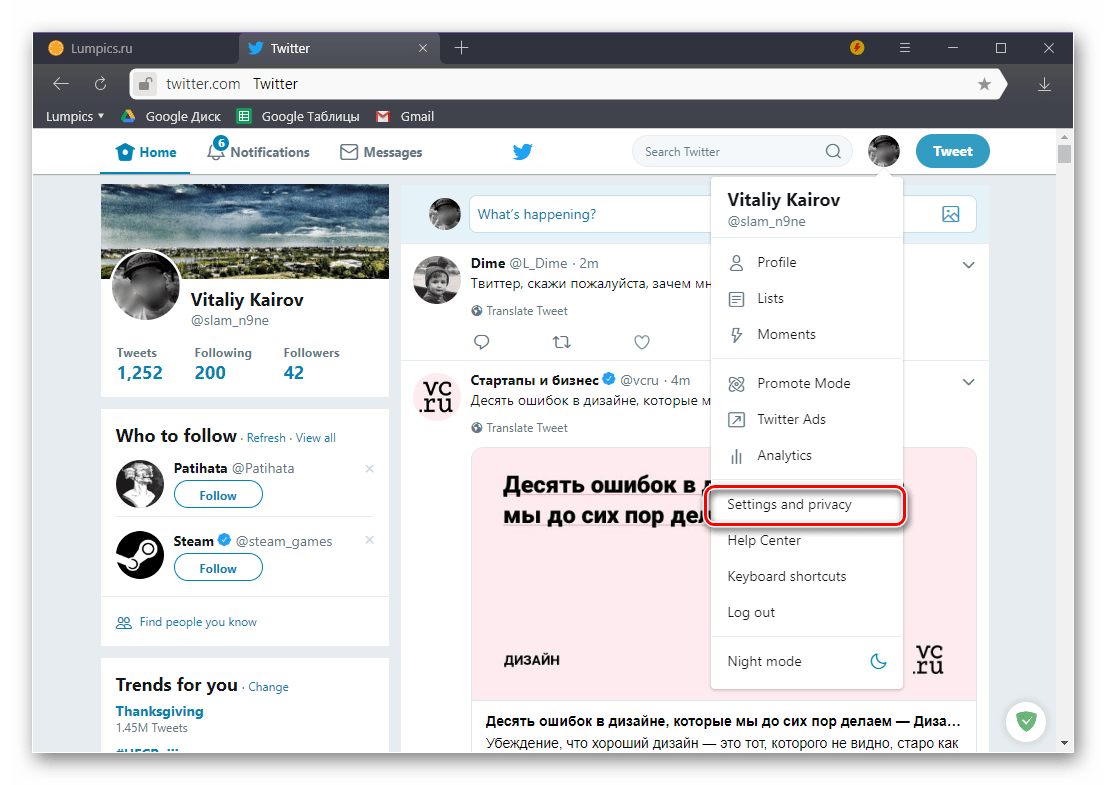Screen dimensions: 1106x785
Task: Toggle Night mode in the profile menu
Action: click(878, 660)
